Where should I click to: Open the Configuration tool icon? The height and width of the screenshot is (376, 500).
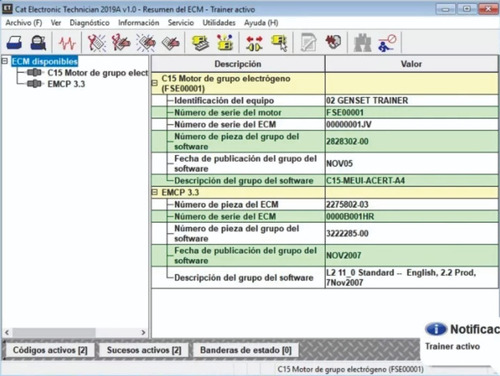click(225, 42)
